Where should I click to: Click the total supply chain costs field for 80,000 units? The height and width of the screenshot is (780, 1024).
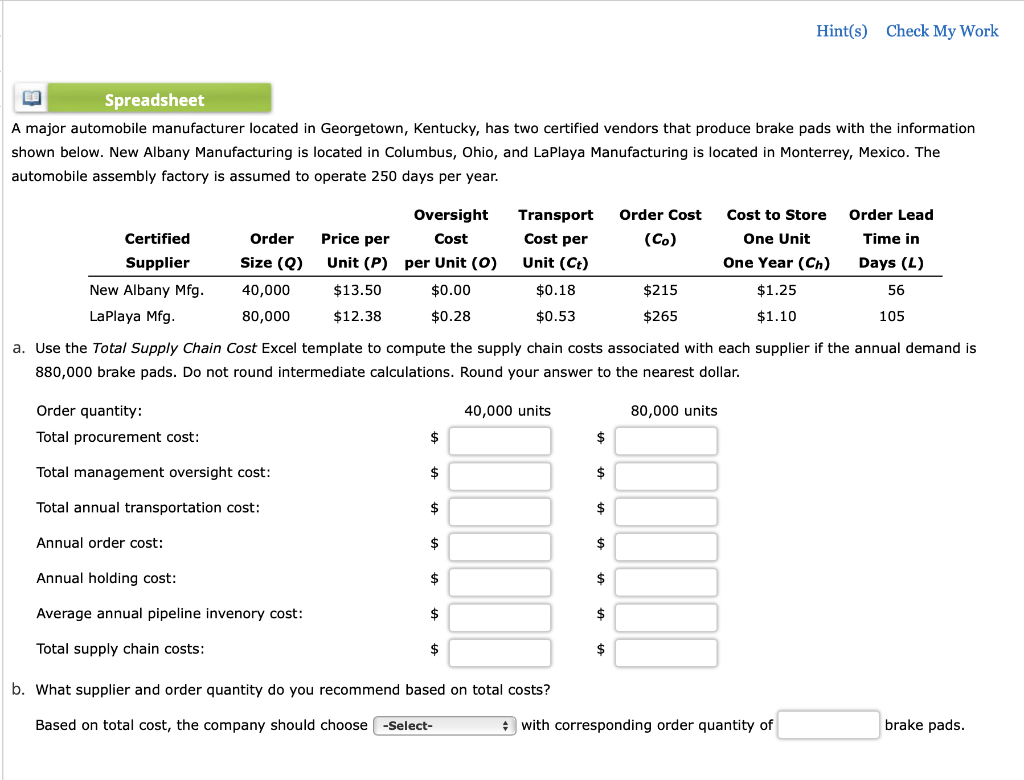click(666, 653)
